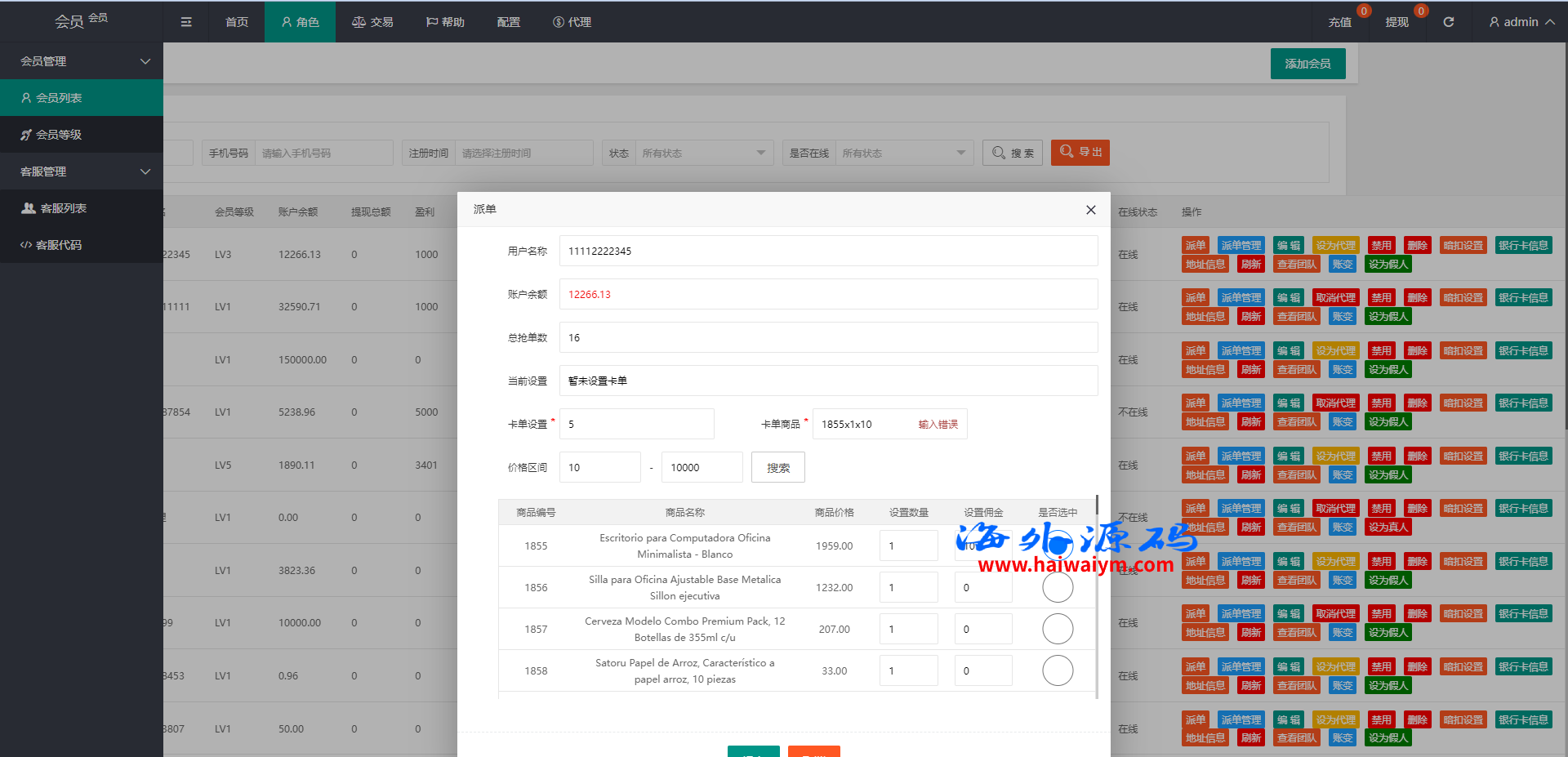Click the 搜索 search icon button in filter bar
Screen dimensions: 1568x757
(1012, 153)
